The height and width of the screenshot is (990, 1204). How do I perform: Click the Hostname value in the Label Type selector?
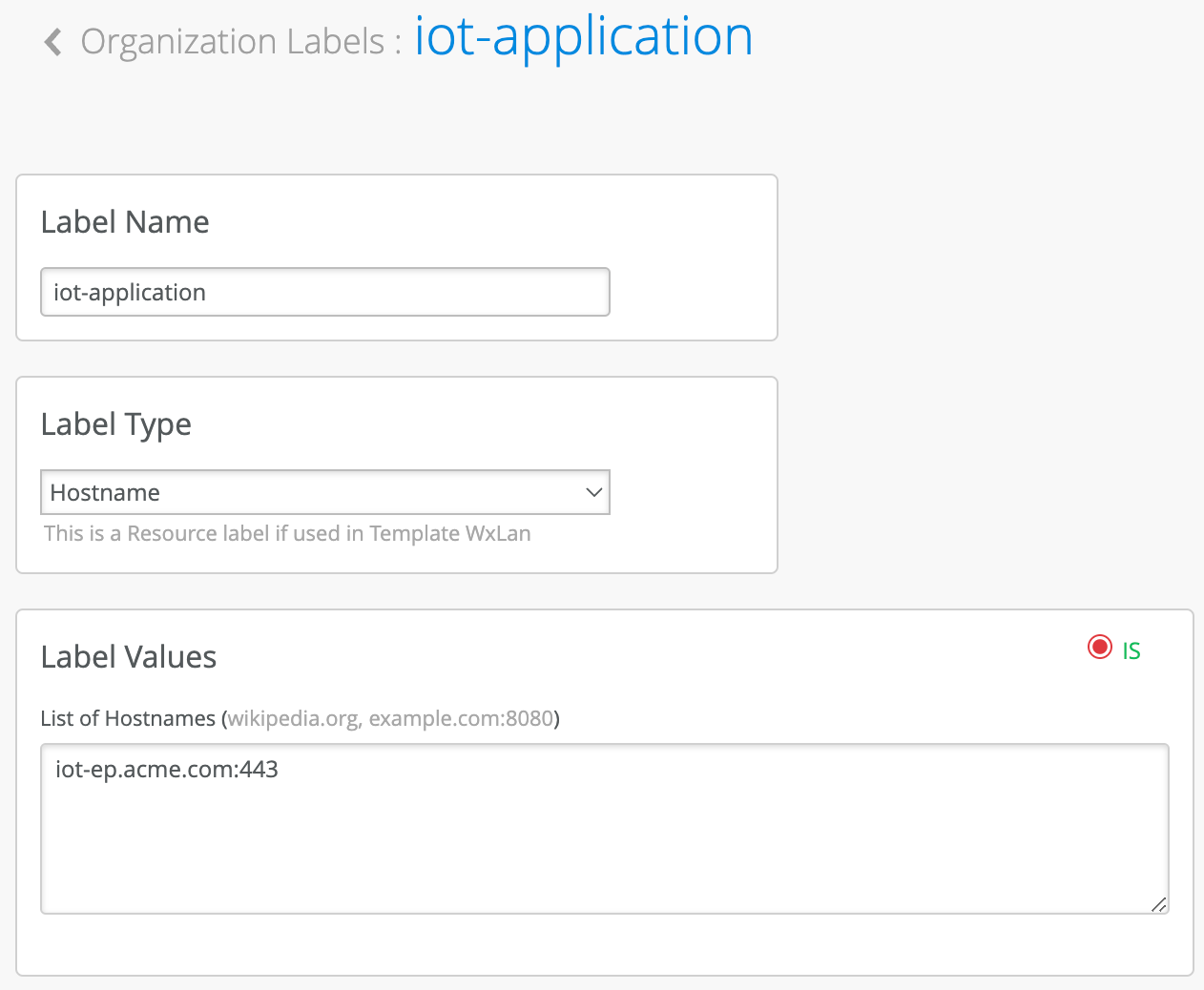(105, 493)
